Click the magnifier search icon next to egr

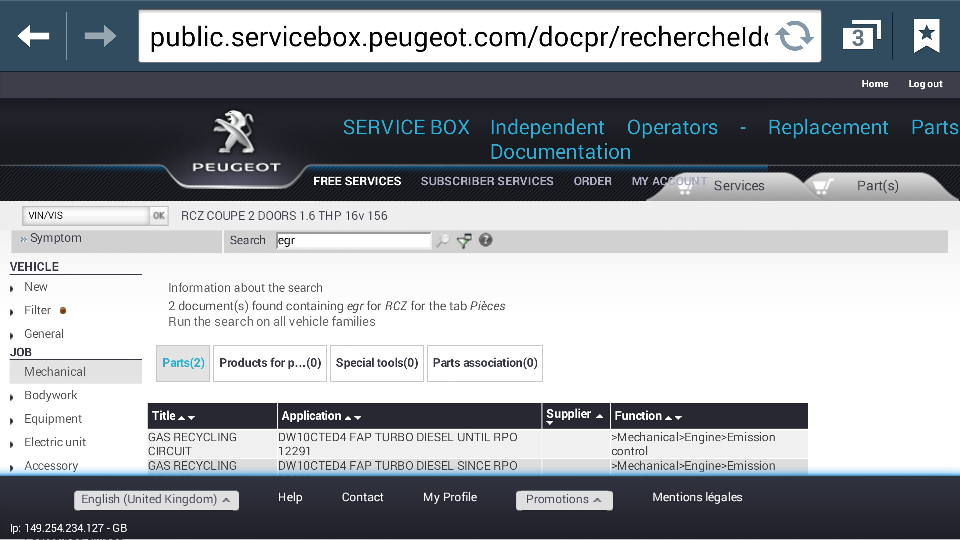point(442,241)
